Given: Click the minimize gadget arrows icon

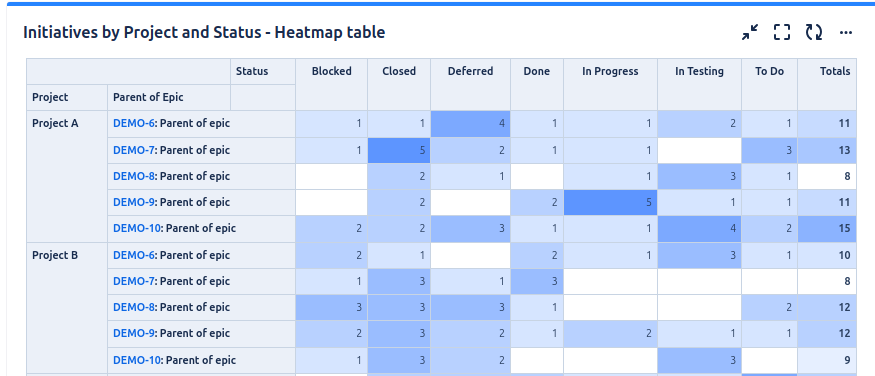Looking at the screenshot, I should coord(749,32).
